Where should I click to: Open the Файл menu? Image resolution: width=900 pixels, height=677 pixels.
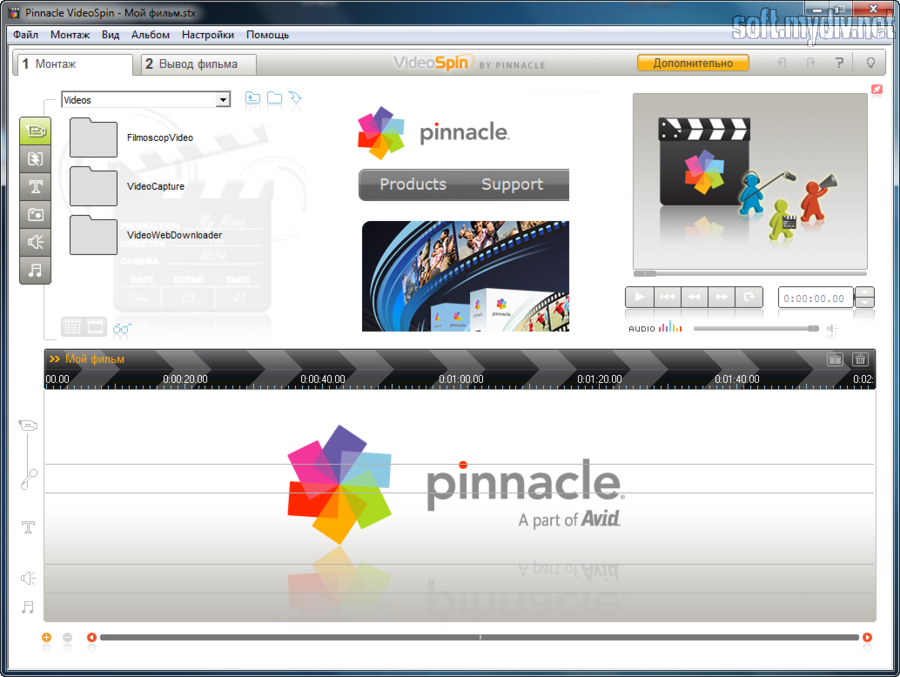pyautogui.click(x=26, y=34)
